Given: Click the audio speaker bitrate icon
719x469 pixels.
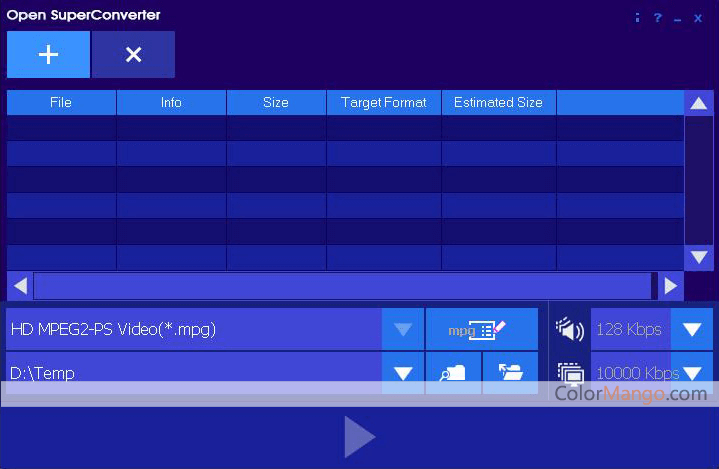Looking at the screenshot, I should (570, 329).
